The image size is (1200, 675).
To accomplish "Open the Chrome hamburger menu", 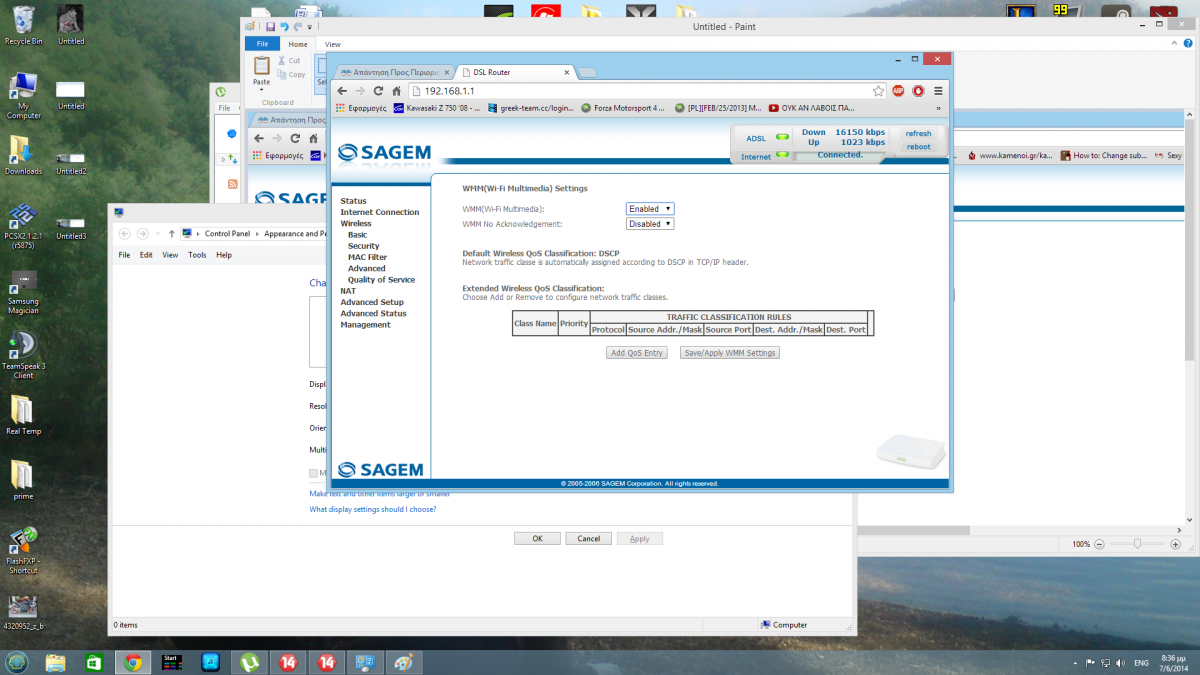I will 938,91.
